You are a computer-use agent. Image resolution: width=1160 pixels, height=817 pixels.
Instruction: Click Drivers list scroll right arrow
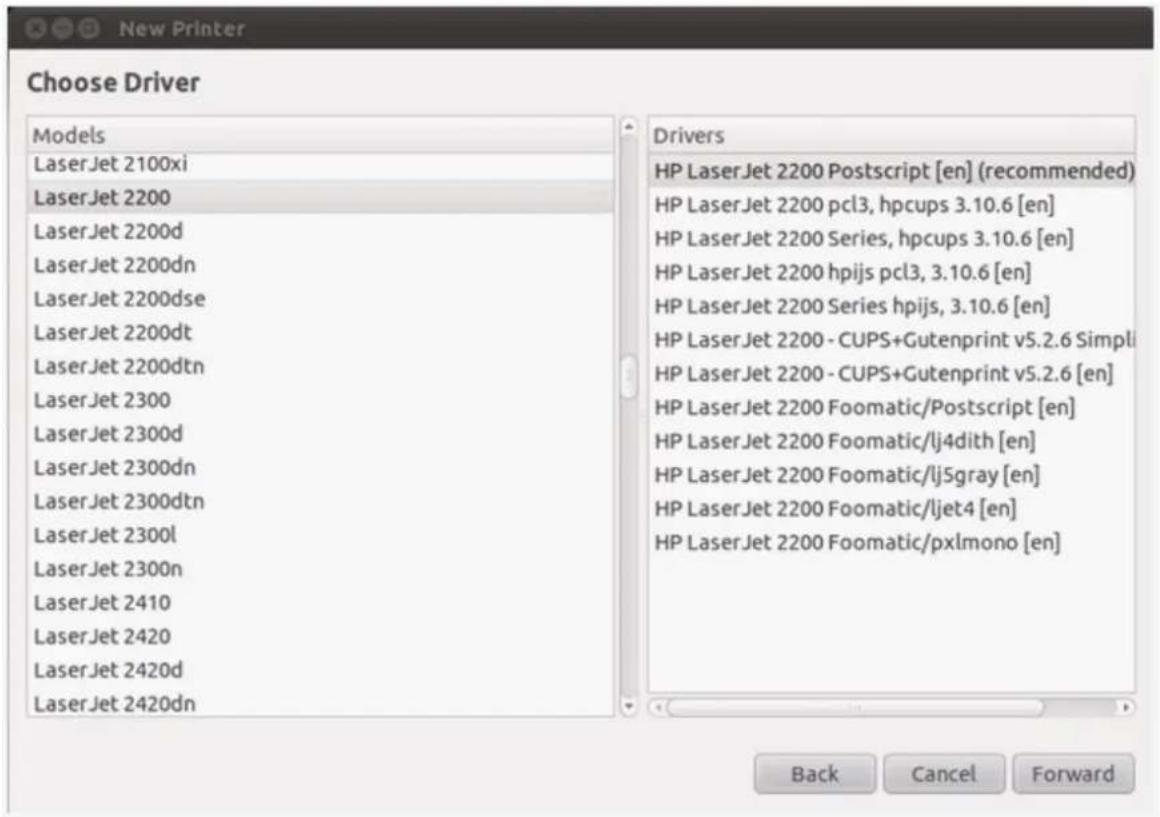click(1126, 707)
